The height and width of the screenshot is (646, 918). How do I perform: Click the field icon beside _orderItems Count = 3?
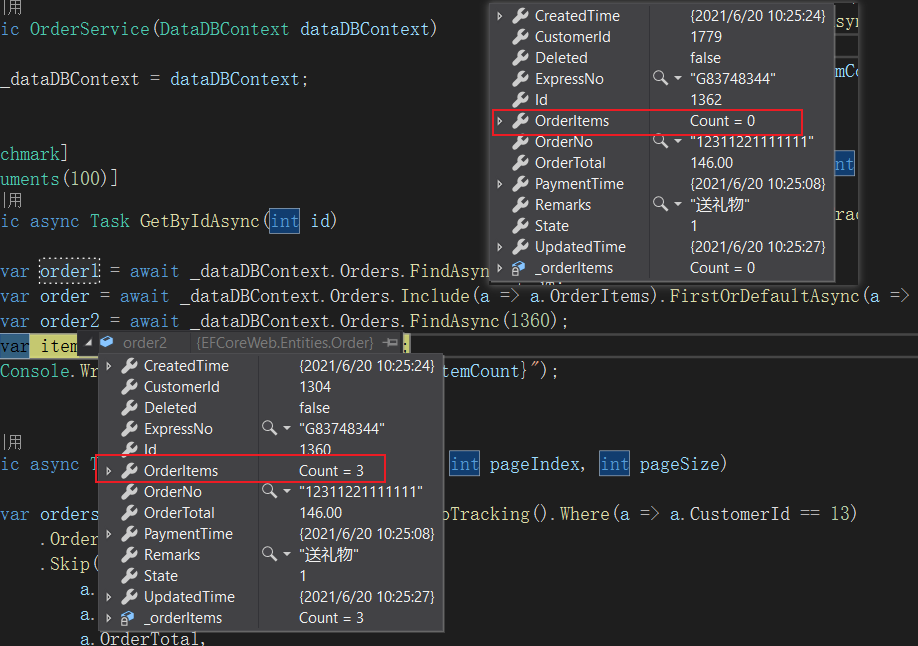128,618
